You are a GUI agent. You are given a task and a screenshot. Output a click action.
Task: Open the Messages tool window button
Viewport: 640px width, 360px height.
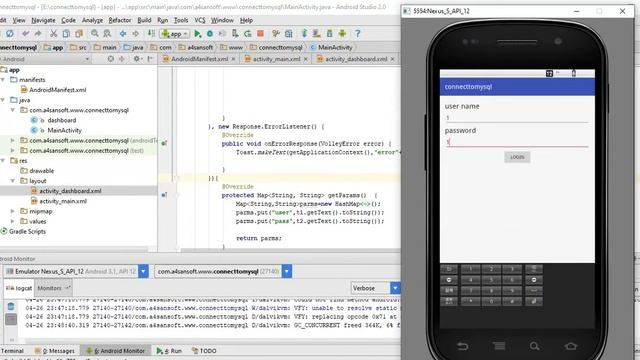point(55,351)
